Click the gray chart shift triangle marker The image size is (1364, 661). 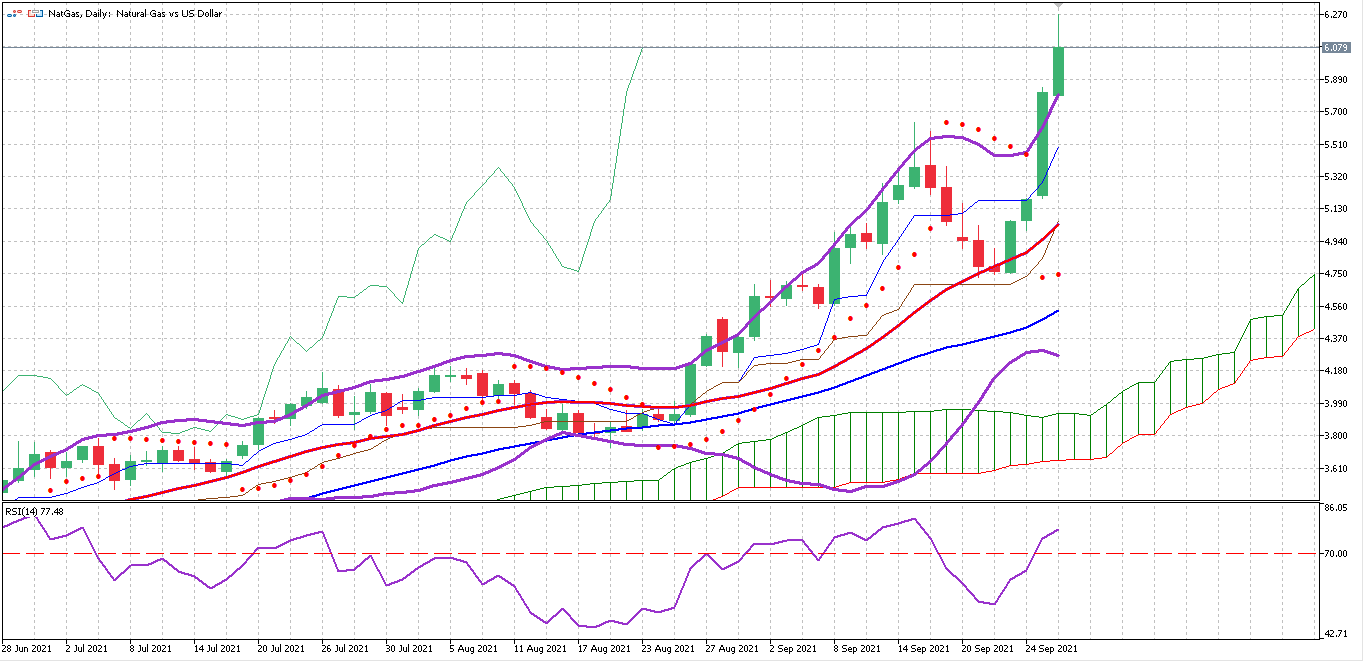pos(1058,6)
